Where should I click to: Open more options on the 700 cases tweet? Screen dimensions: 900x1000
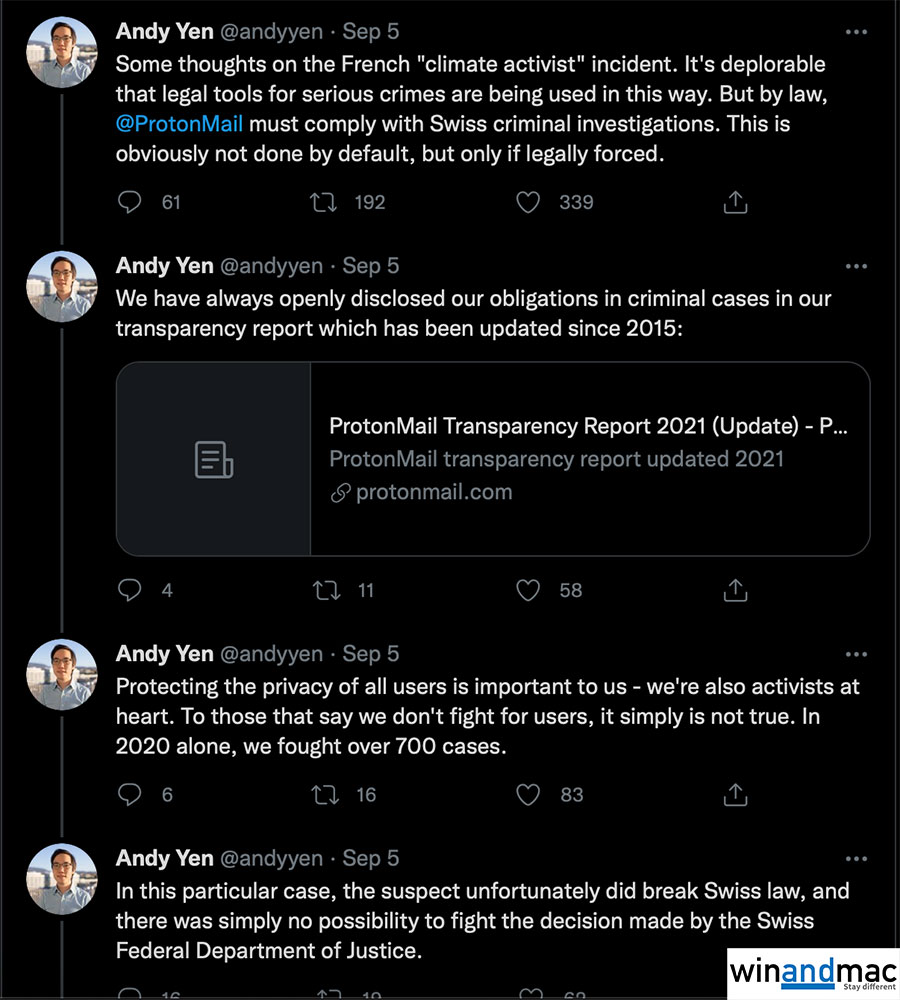(856, 654)
